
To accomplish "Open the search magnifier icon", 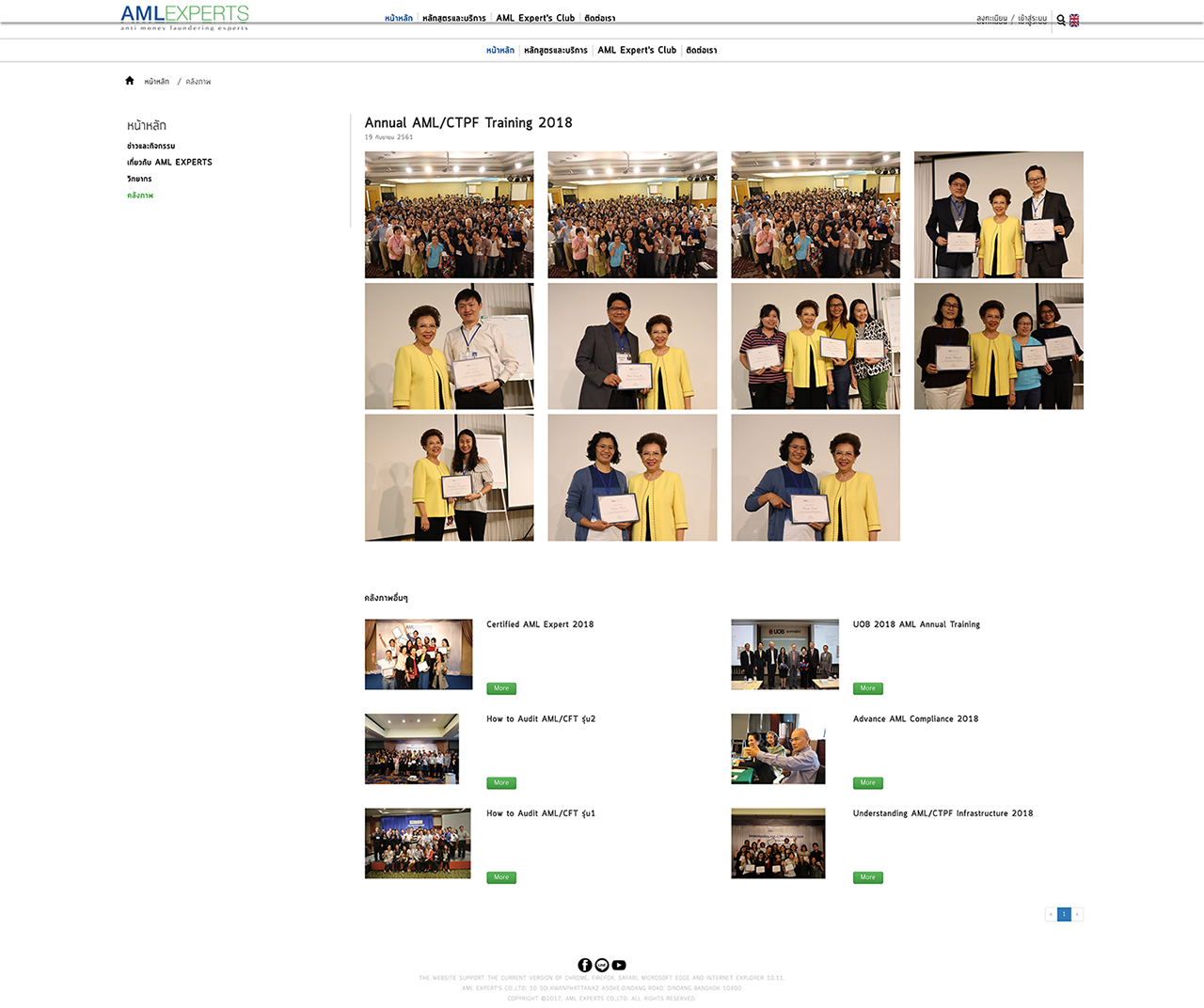I will (1061, 20).
